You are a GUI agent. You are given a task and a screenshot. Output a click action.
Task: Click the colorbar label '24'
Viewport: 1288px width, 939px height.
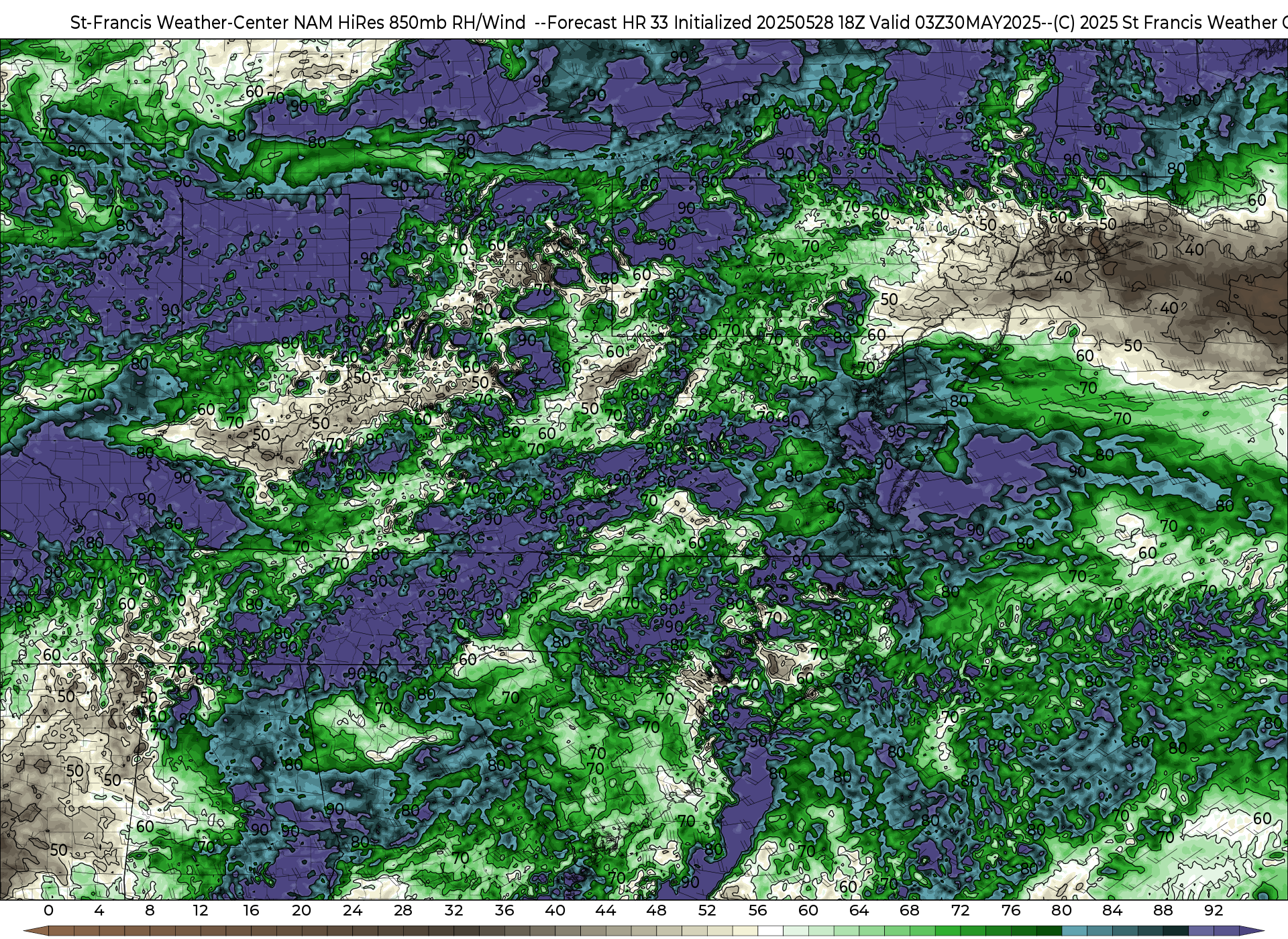point(352,910)
